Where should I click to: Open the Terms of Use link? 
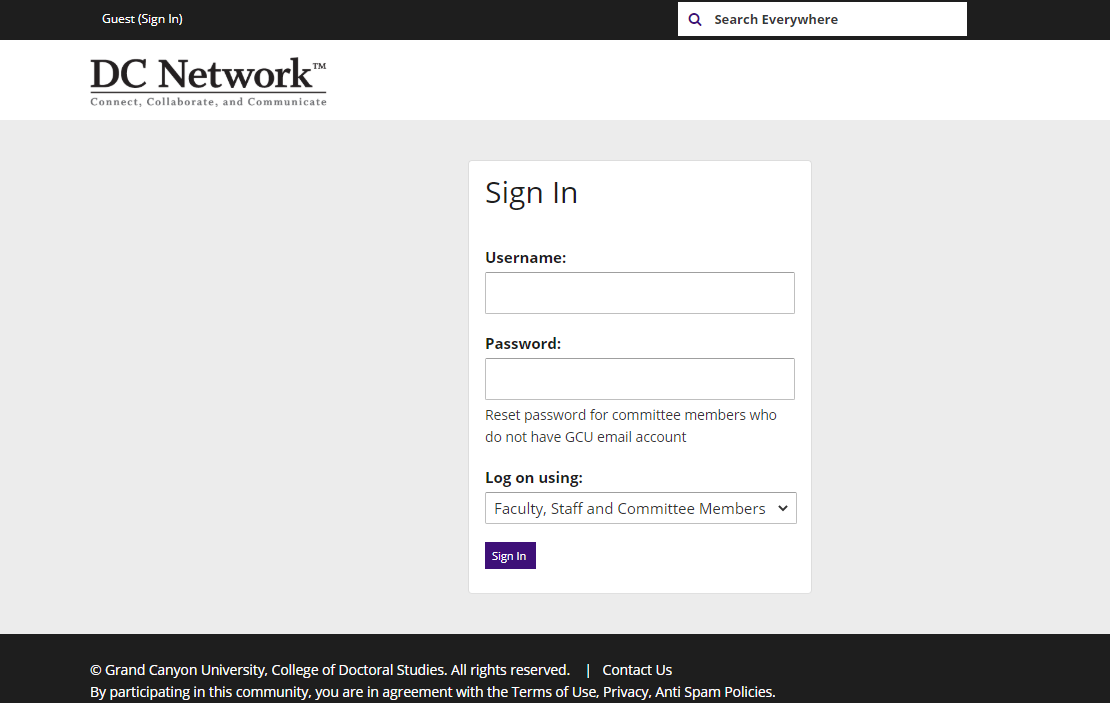(x=554, y=692)
